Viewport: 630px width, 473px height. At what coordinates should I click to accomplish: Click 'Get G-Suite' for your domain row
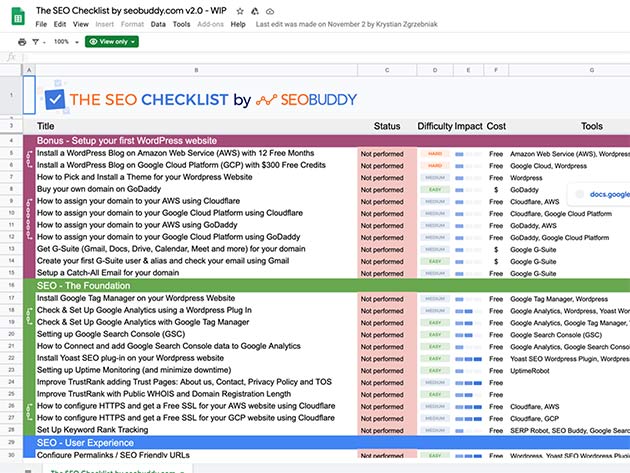[171, 249]
